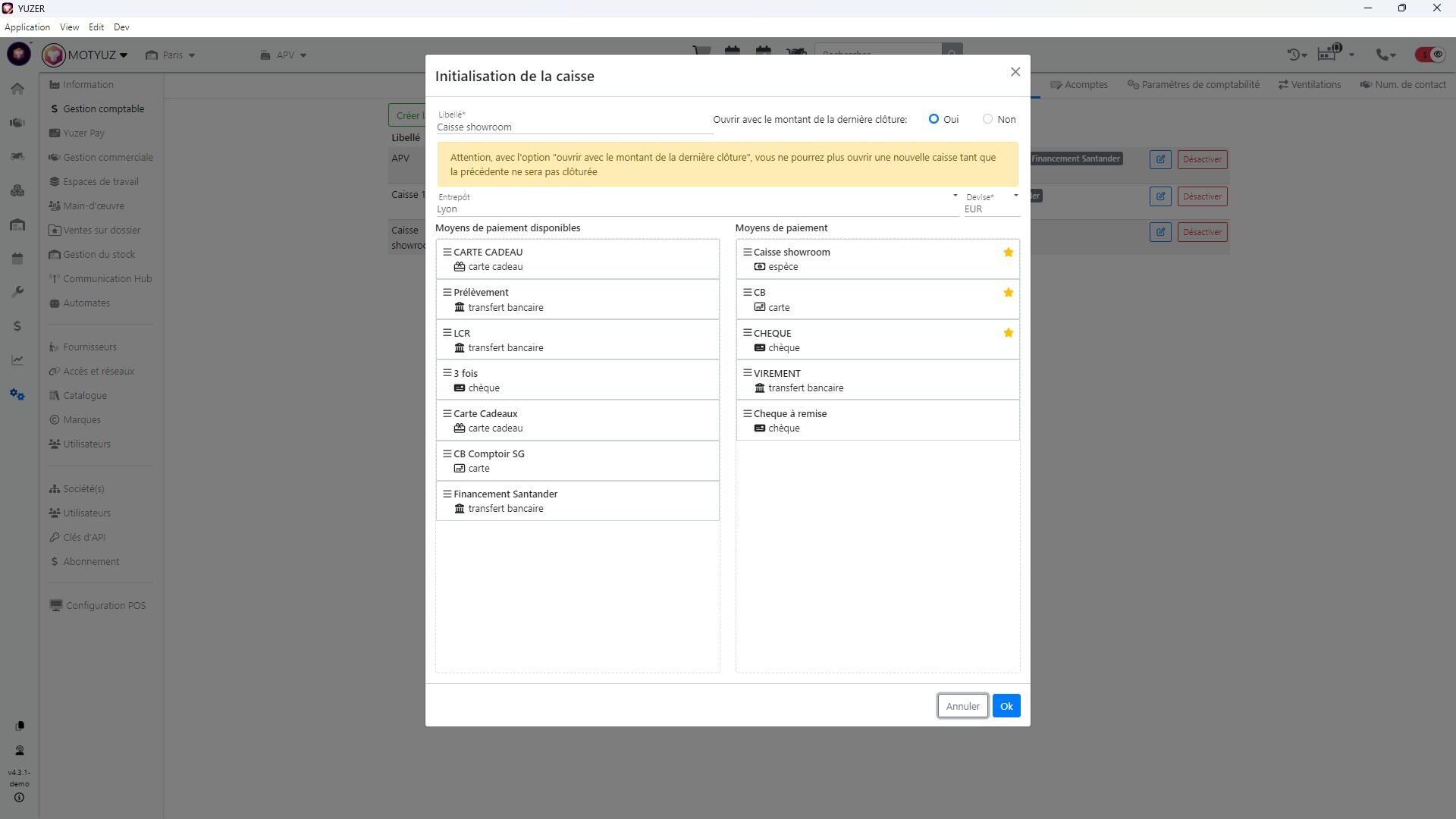Viewport: 1456px width, 819px height.
Task: Select the Non radio button
Action: pos(987,119)
